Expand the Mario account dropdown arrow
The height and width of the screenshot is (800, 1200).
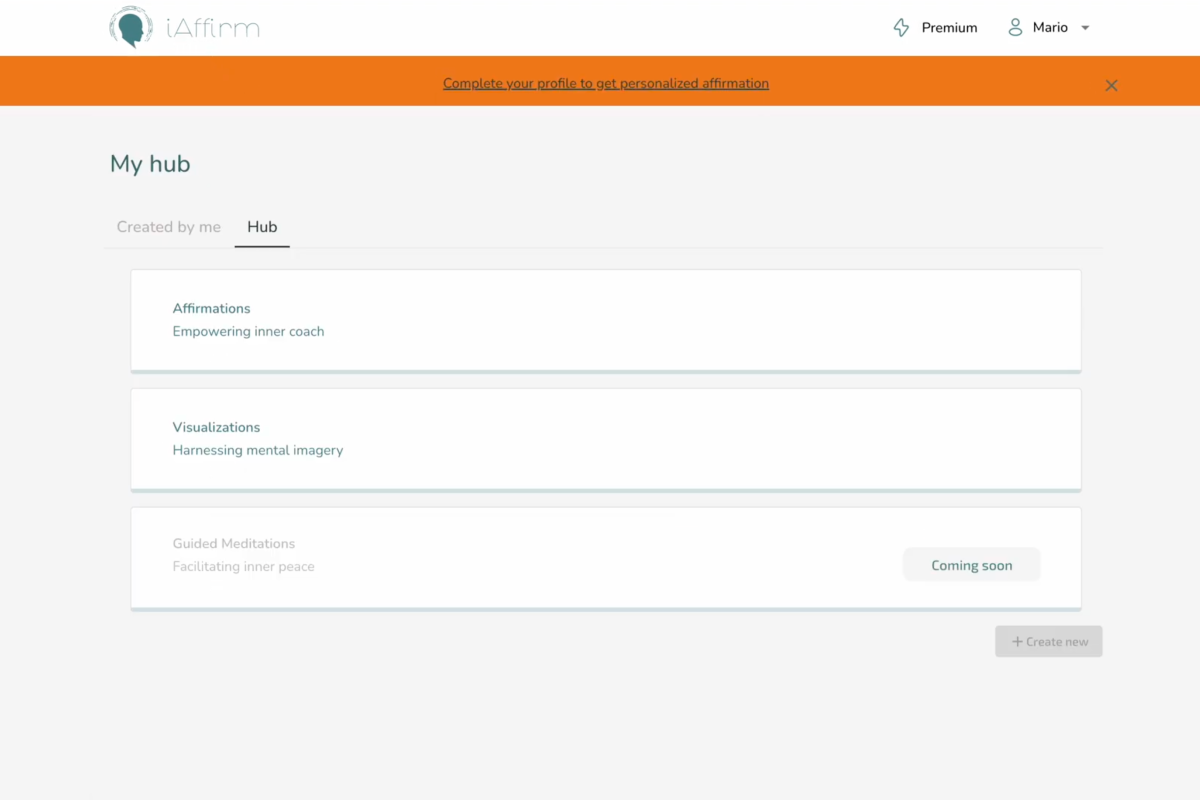pos(1085,28)
